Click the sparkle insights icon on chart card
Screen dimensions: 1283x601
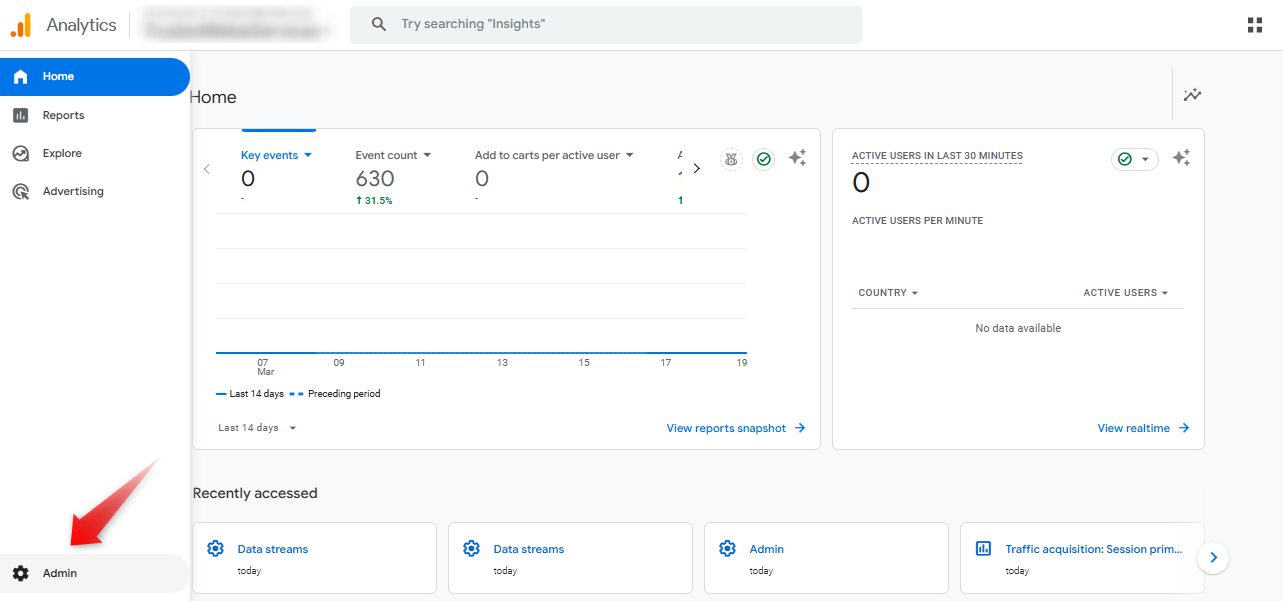pos(797,158)
